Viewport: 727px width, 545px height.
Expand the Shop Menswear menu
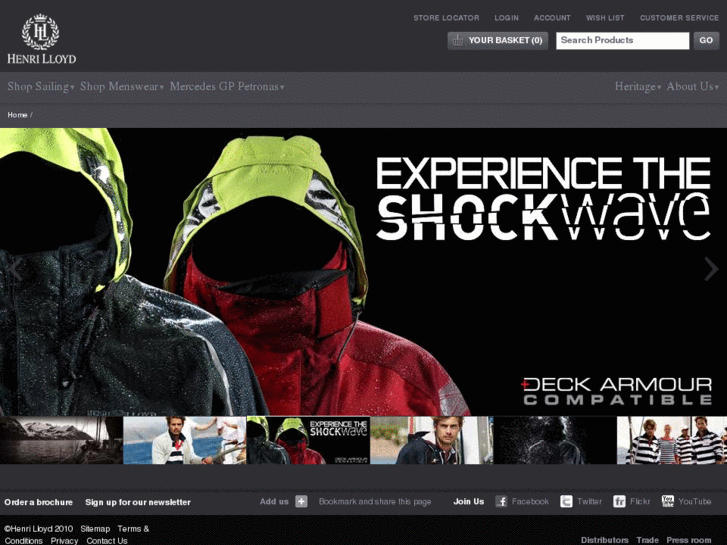pyautogui.click(x=121, y=87)
